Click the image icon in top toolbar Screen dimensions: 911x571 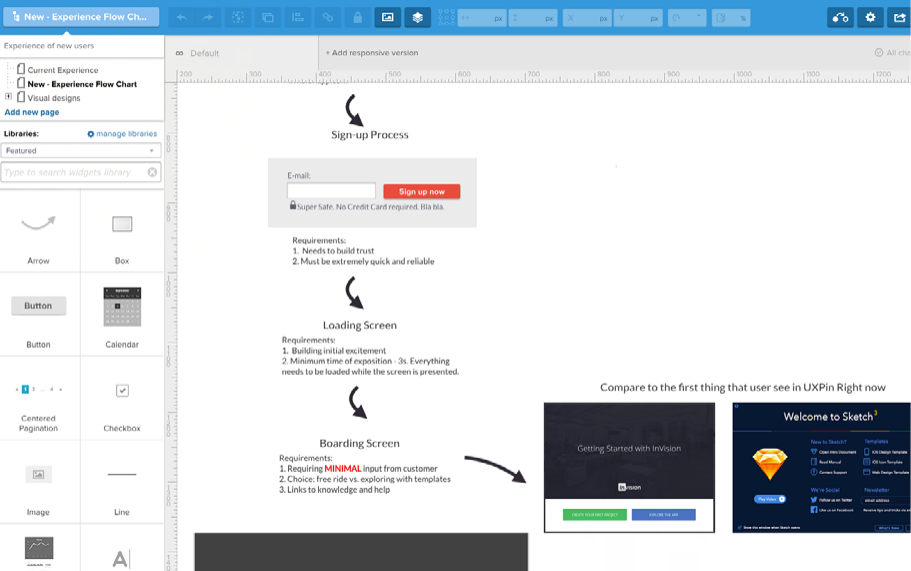[388, 17]
